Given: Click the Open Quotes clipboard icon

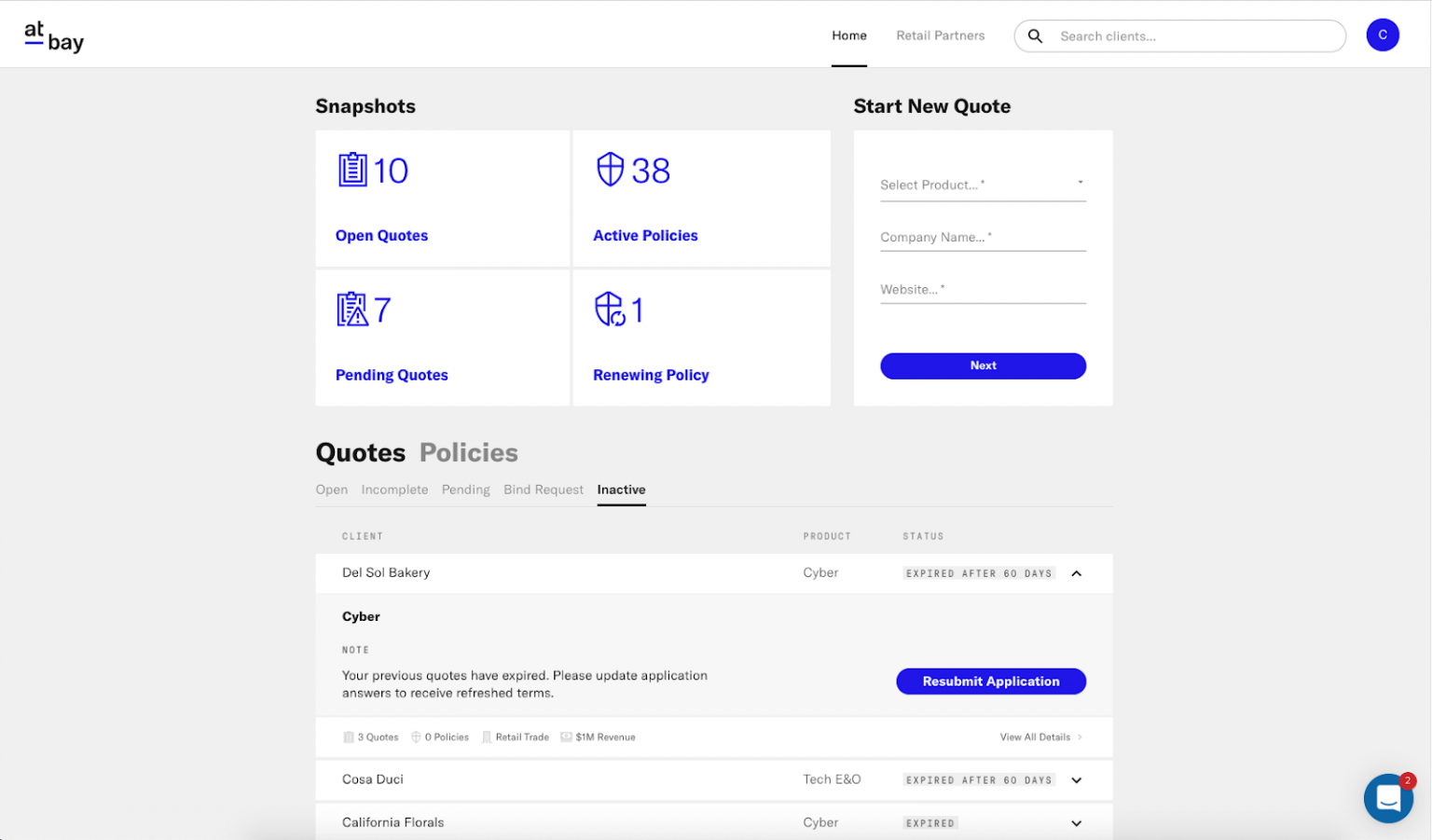Looking at the screenshot, I should [x=352, y=170].
